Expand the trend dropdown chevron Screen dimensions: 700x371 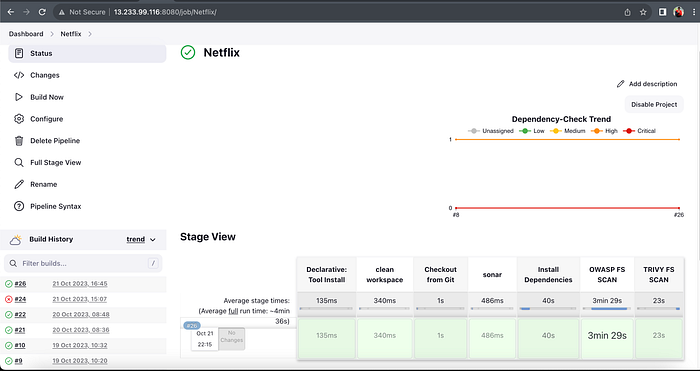coord(153,240)
